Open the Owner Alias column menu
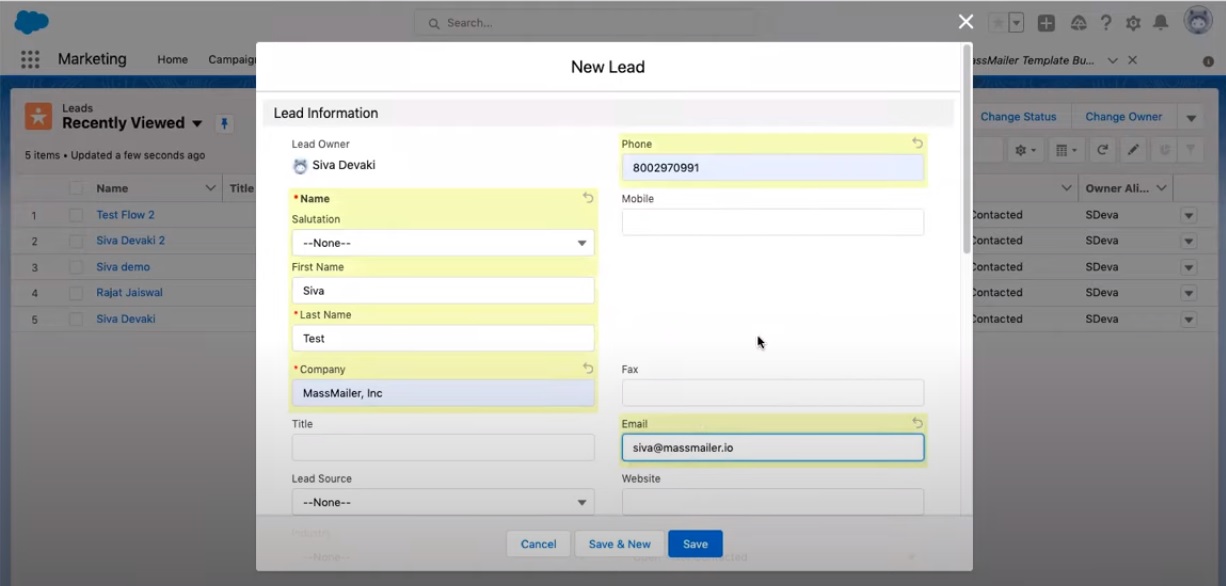Viewport: 1226px width, 586px height. tap(1160, 187)
